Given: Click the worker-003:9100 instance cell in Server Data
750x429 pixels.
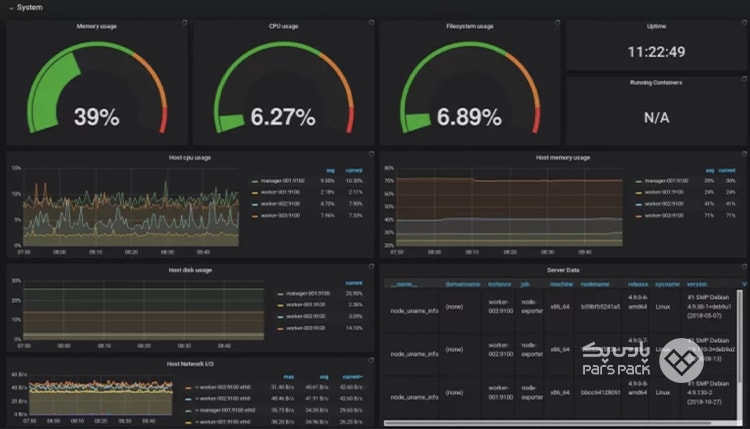Looking at the screenshot, I should click(500, 307).
